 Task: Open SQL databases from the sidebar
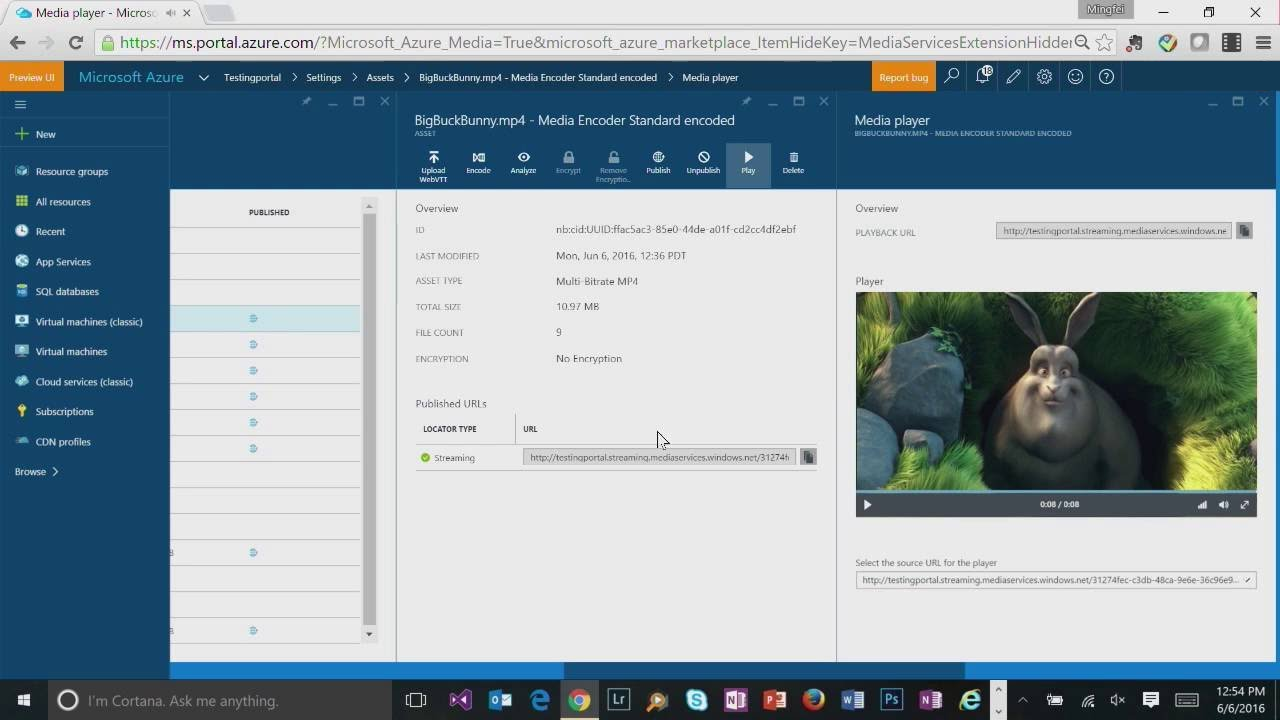click(x=65, y=291)
